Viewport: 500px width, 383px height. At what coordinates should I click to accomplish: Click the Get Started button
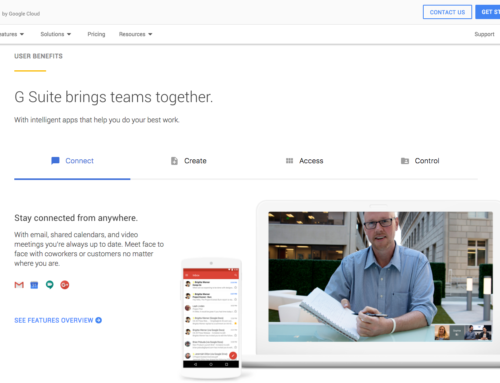(x=488, y=12)
